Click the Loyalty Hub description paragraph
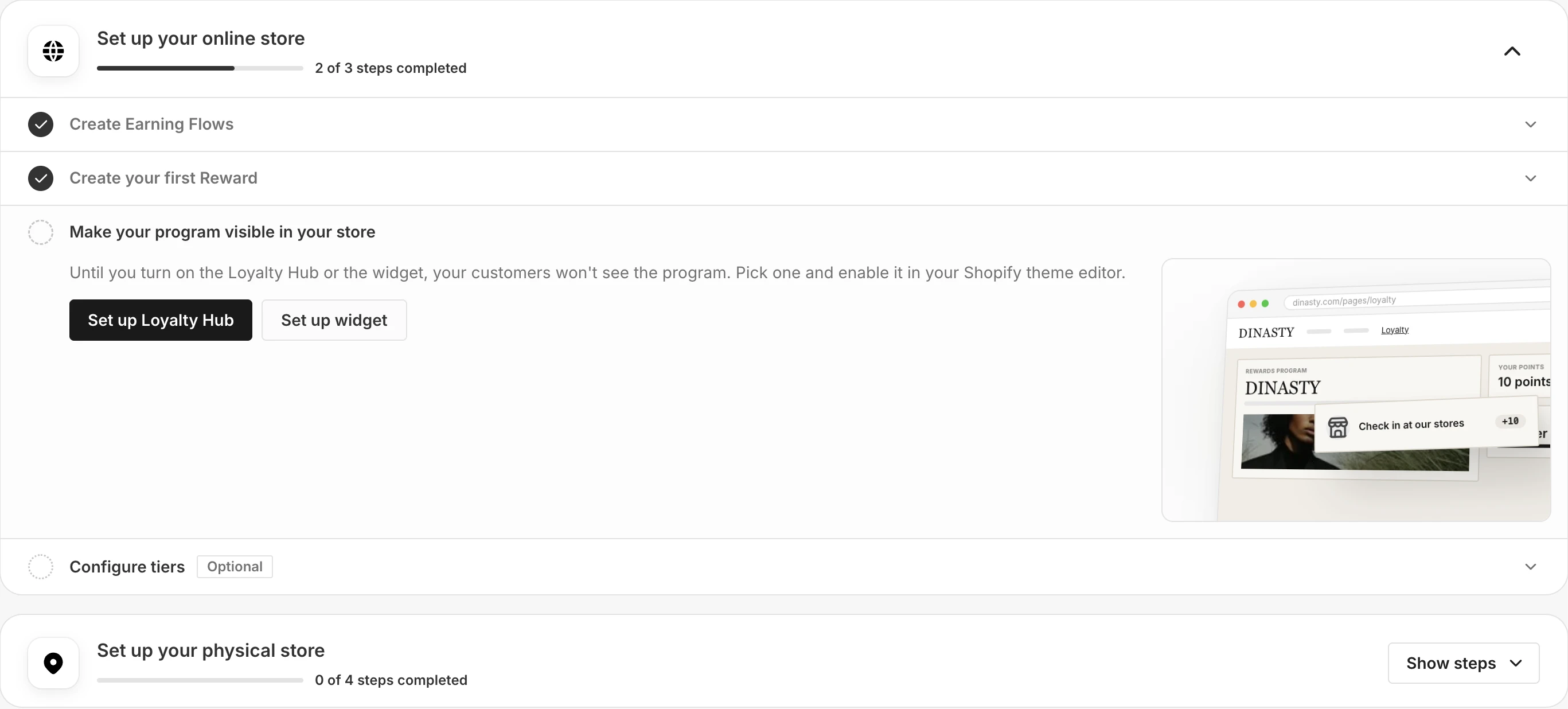Viewport: 1568px width, 709px height. [x=597, y=272]
